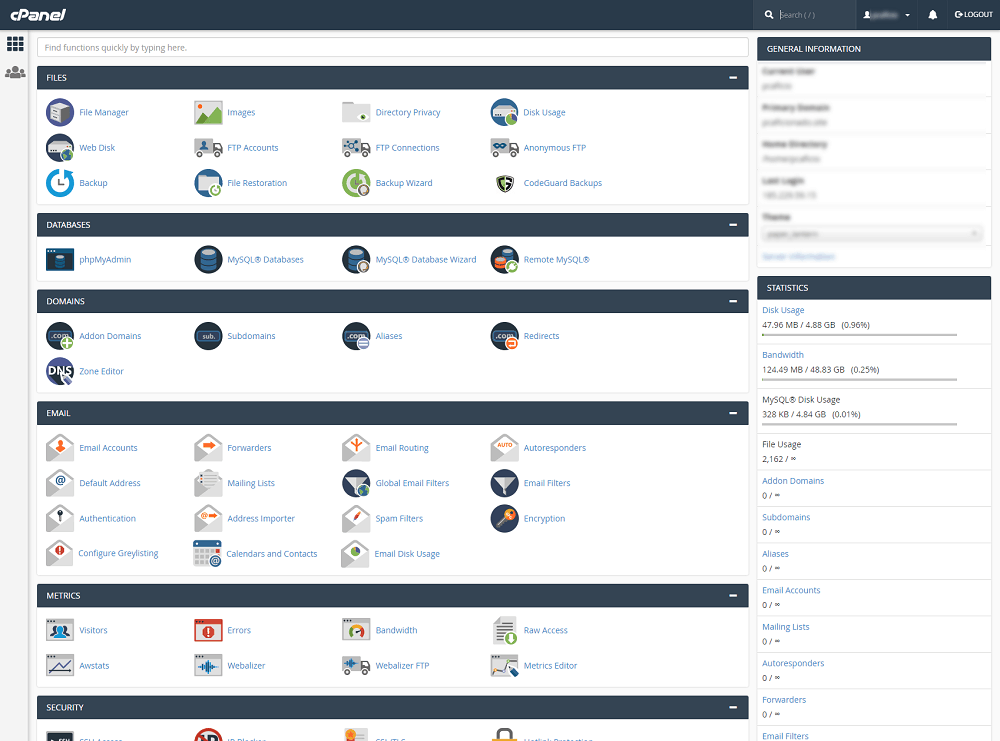Viewport: 1000px width, 741px height.
Task: Open the Email Routing link
Action: coord(402,448)
